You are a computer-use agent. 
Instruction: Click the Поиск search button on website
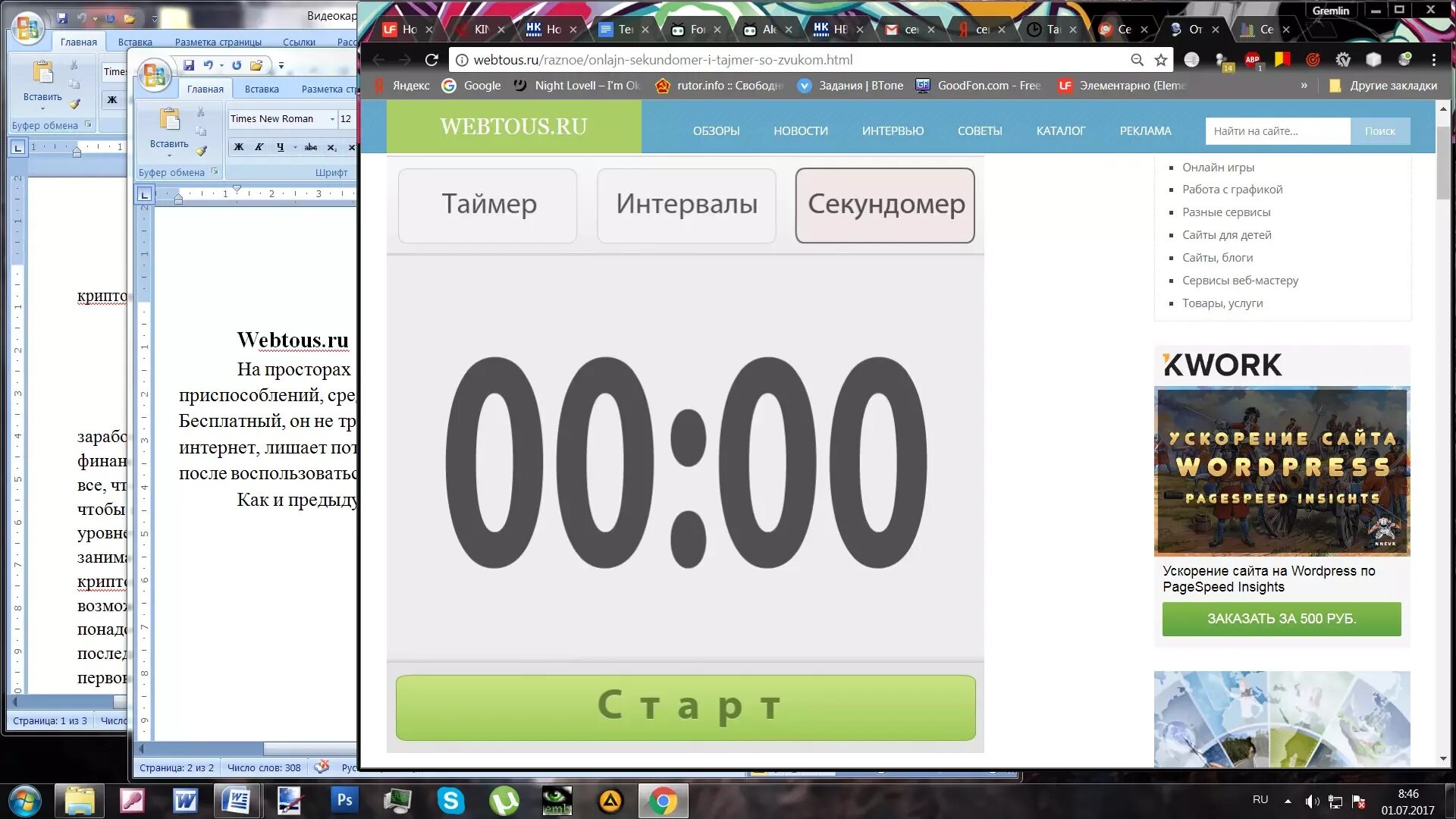click(x=1381, y=131)
